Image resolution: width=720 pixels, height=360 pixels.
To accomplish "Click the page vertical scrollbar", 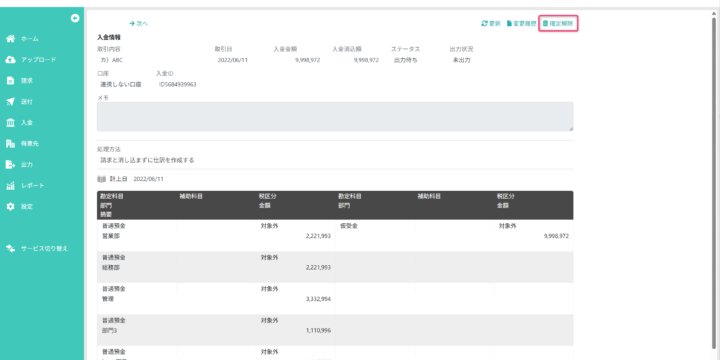I will point(714,184).
